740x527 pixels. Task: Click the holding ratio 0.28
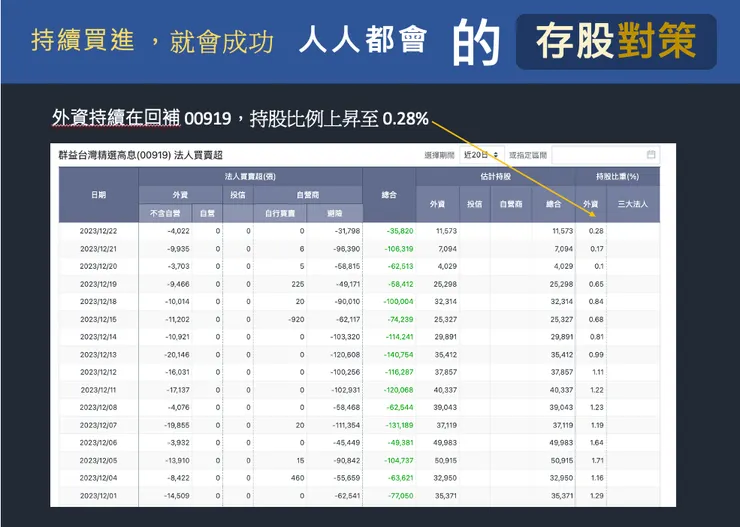coord(596,231)
